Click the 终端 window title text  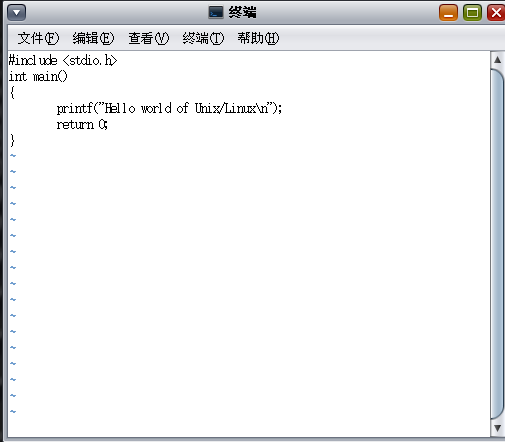pos(243,12)
